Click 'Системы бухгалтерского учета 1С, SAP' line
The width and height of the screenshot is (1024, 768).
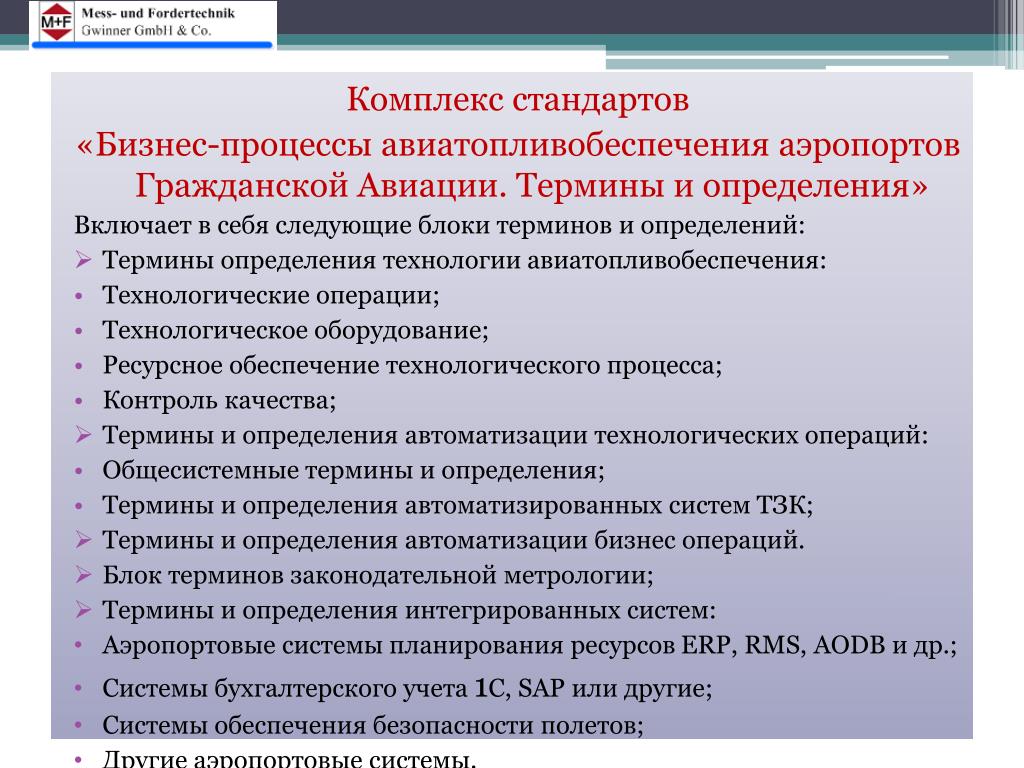pyautogui.click(x=407, y=688)
